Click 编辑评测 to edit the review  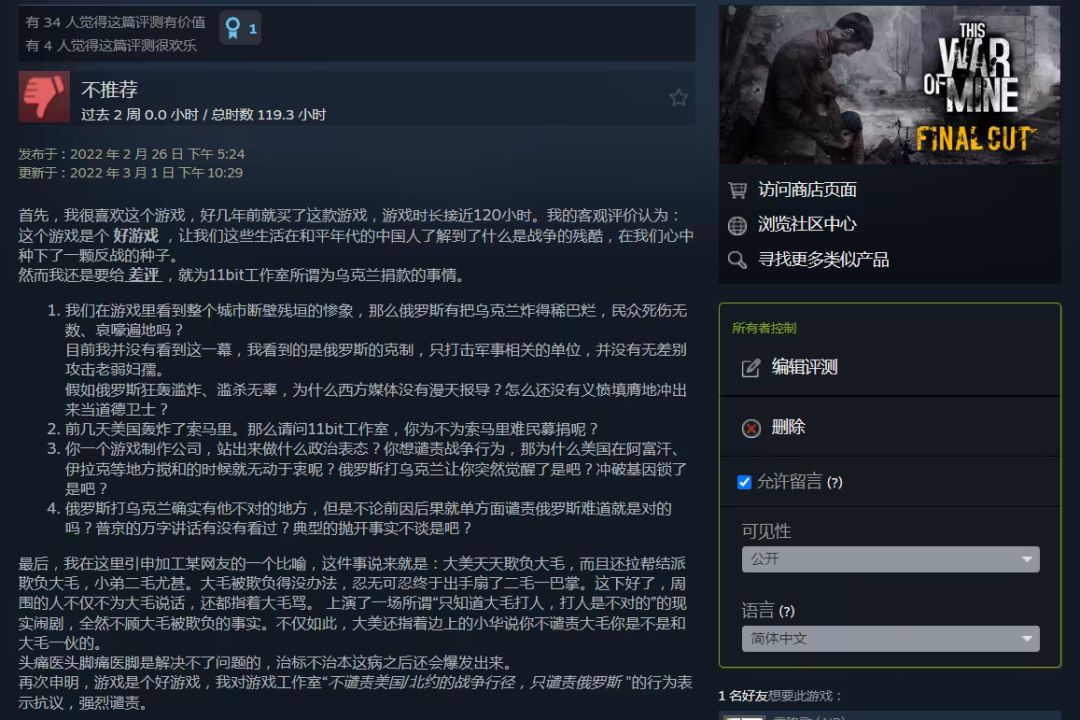pyautogui.click(x=804, y=367)
